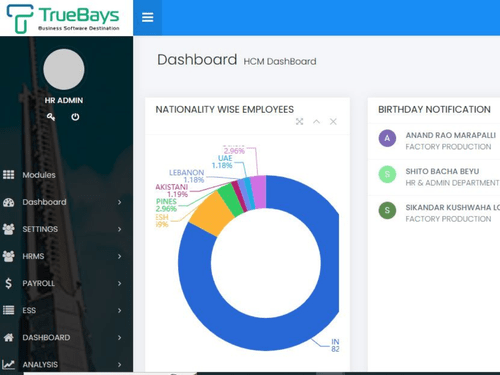Click the AKISTANI 1.19% chart label
500x375 pixels.
172,190
